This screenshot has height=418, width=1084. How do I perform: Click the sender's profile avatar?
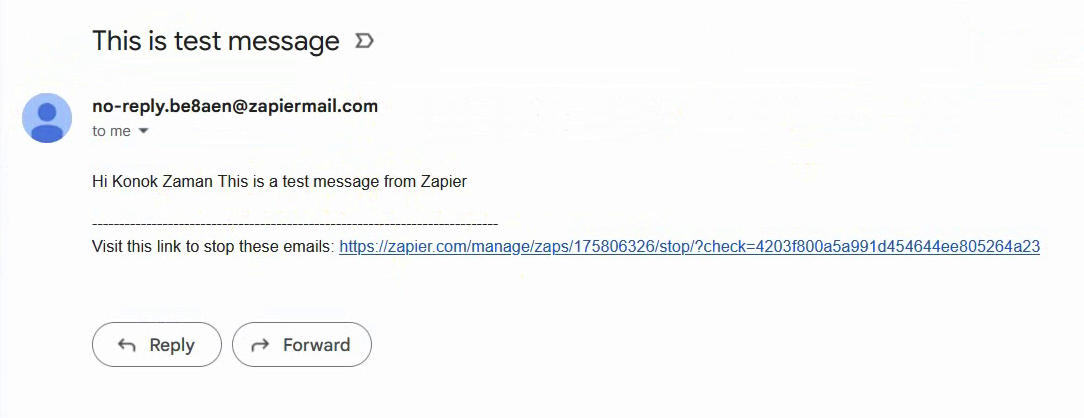tap(47, 118)
